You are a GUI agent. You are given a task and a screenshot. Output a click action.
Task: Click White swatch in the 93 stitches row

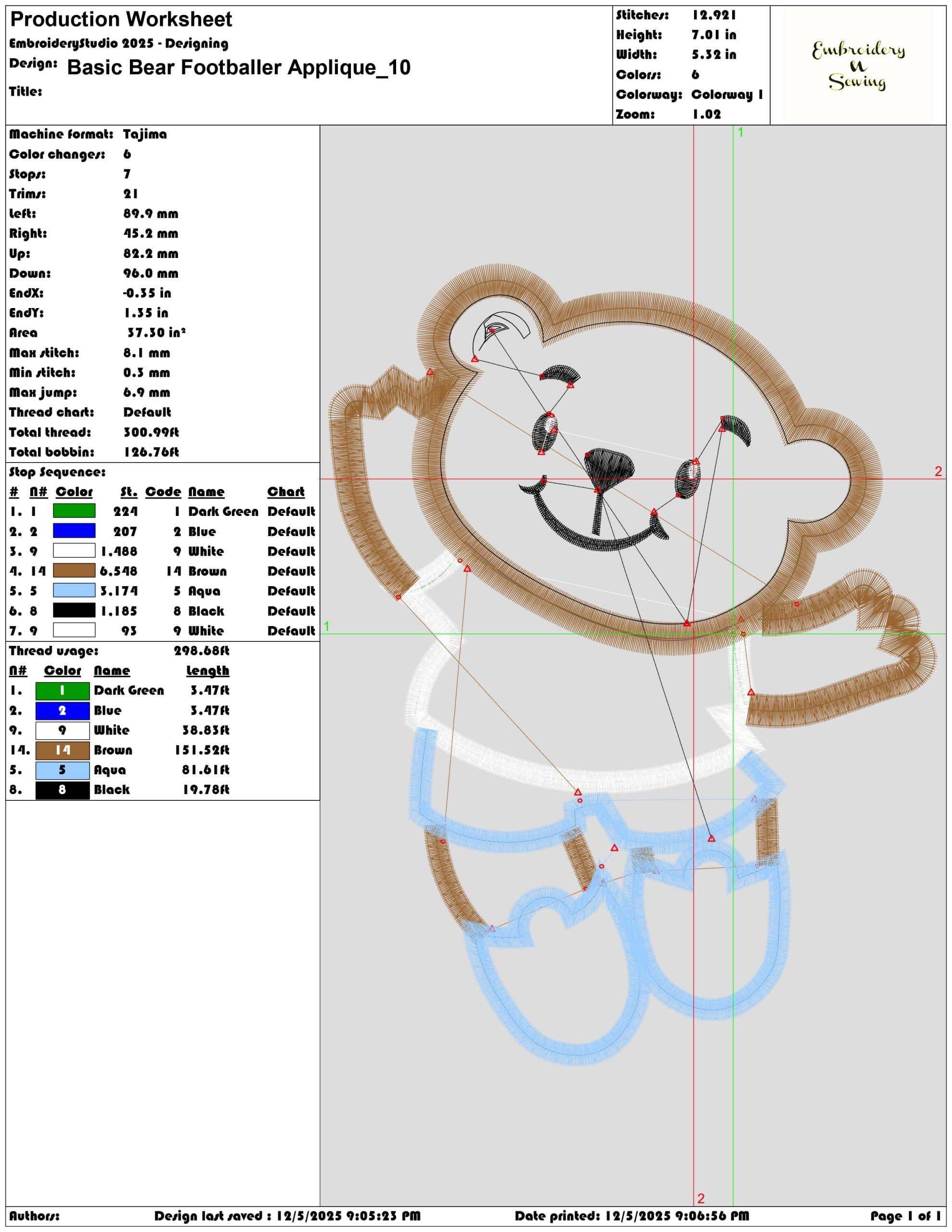tap(74, 630)
